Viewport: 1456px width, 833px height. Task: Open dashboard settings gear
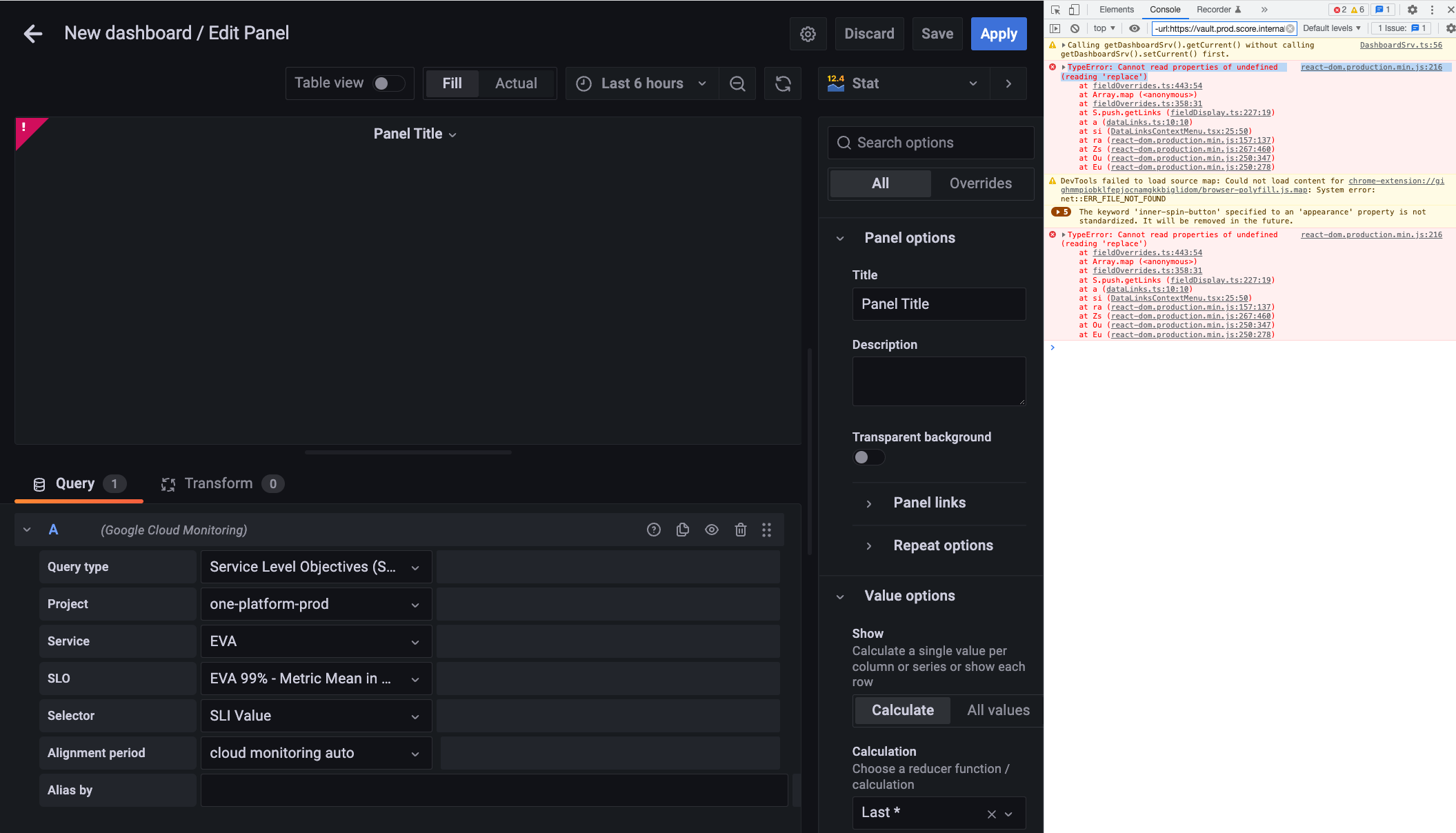[808, 34]
